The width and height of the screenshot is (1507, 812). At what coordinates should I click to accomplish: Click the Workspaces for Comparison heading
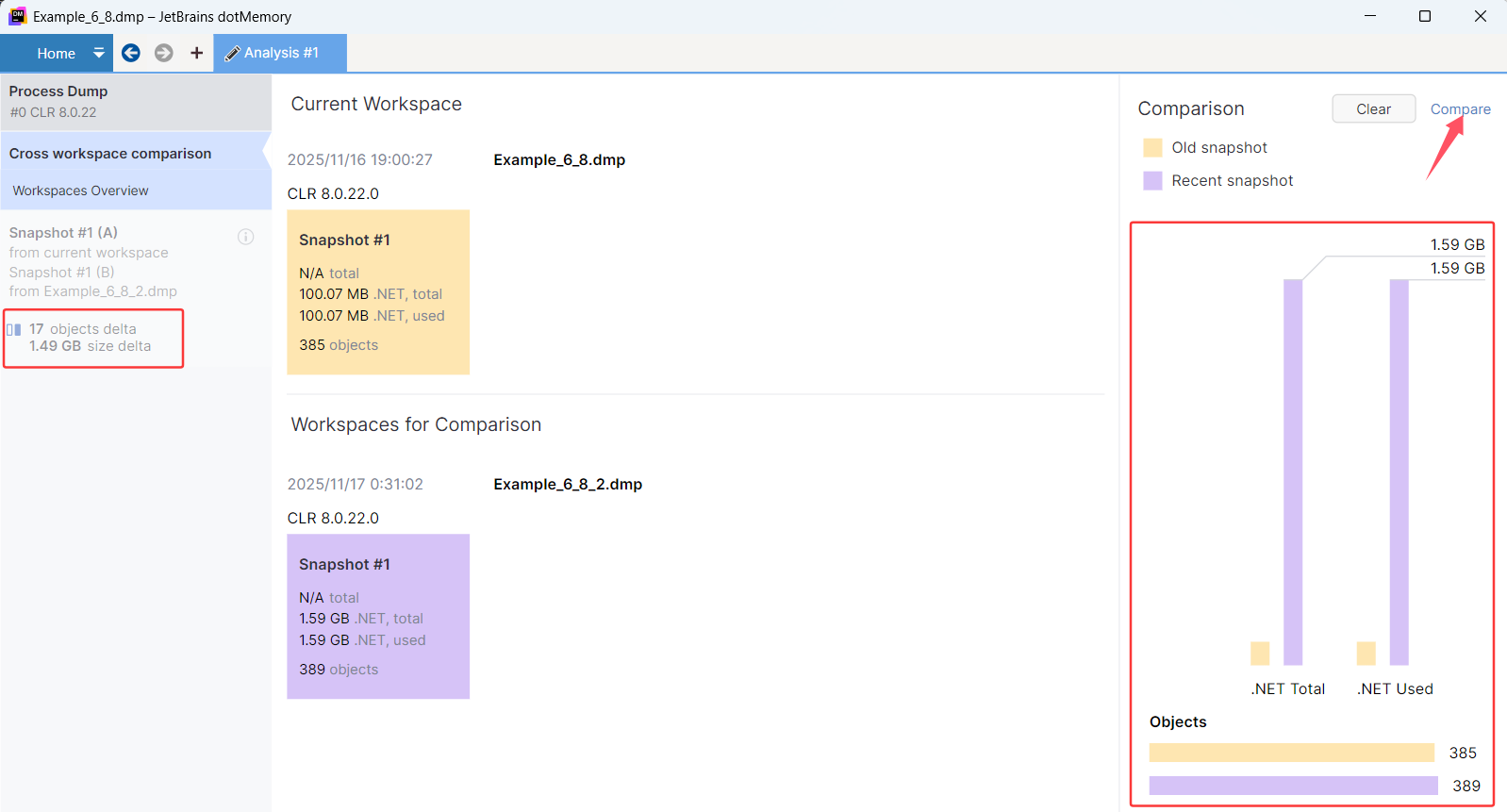pos(416,424)
